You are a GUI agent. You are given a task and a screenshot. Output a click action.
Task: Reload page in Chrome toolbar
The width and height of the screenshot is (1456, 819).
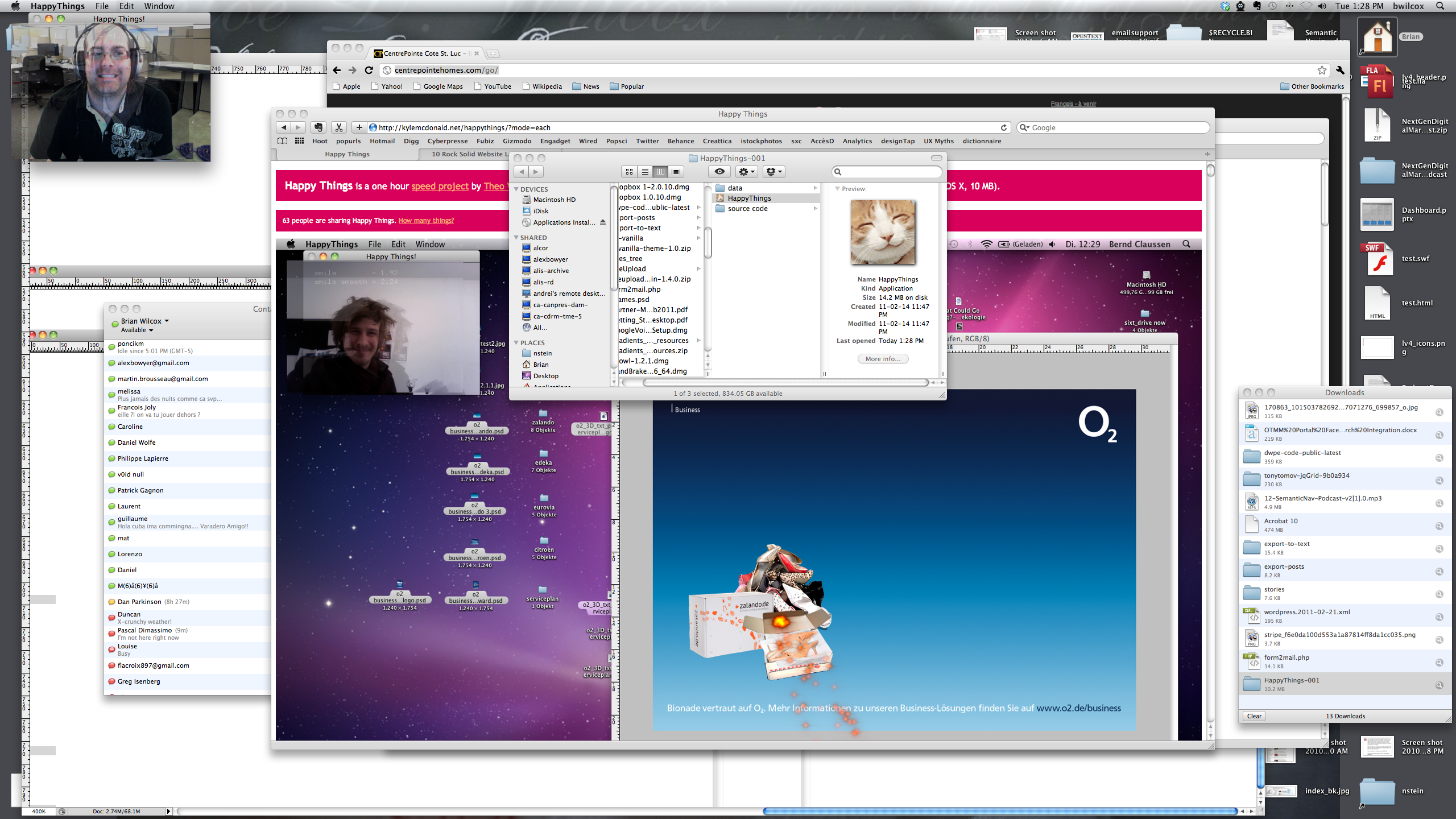(x=369, y=70)
